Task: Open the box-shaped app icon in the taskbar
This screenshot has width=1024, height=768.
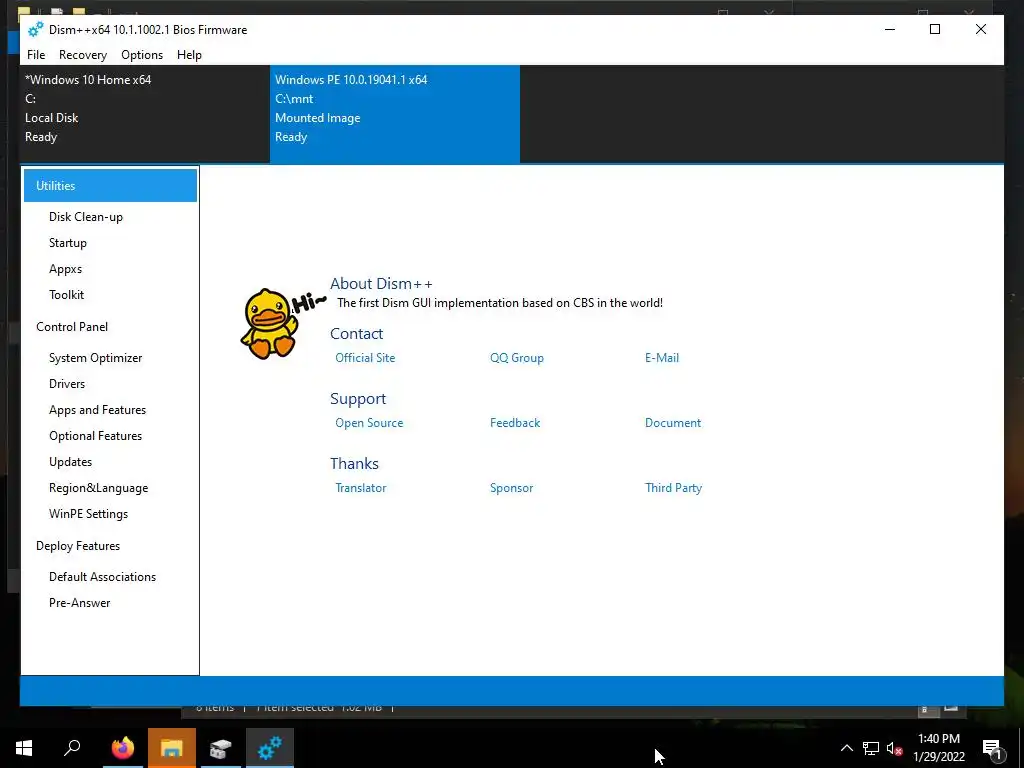Action: tap(221, 748)
